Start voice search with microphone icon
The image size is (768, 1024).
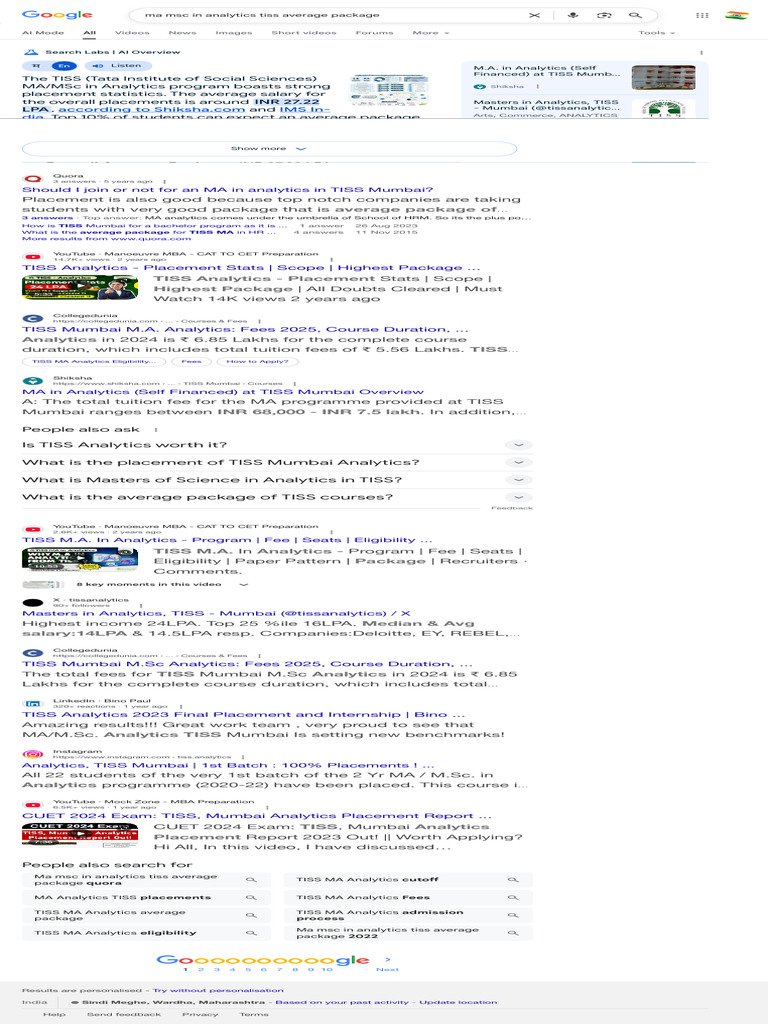(573, 15)
